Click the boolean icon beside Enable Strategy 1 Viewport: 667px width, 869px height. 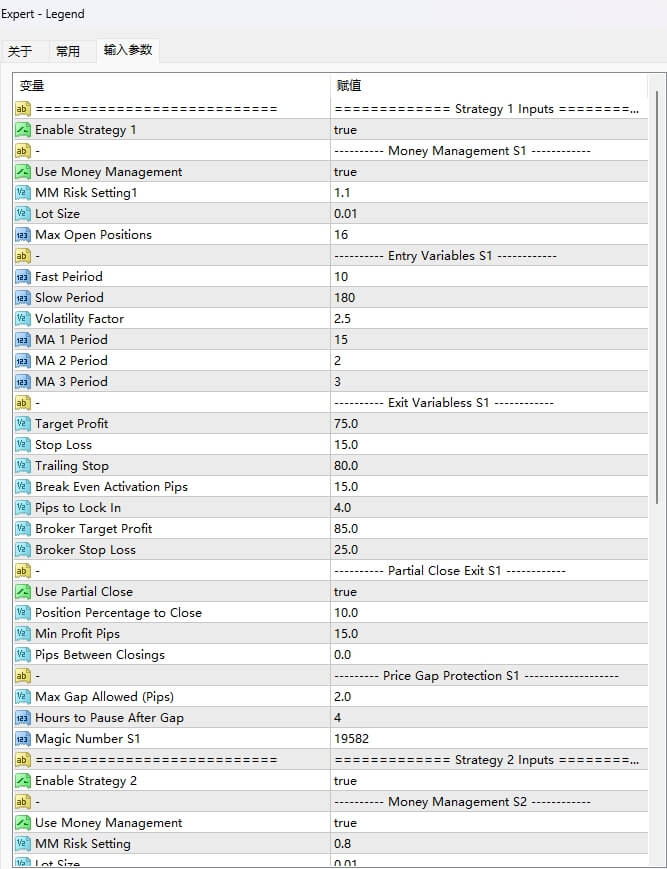pyautogui.click(x=23, y=130)
